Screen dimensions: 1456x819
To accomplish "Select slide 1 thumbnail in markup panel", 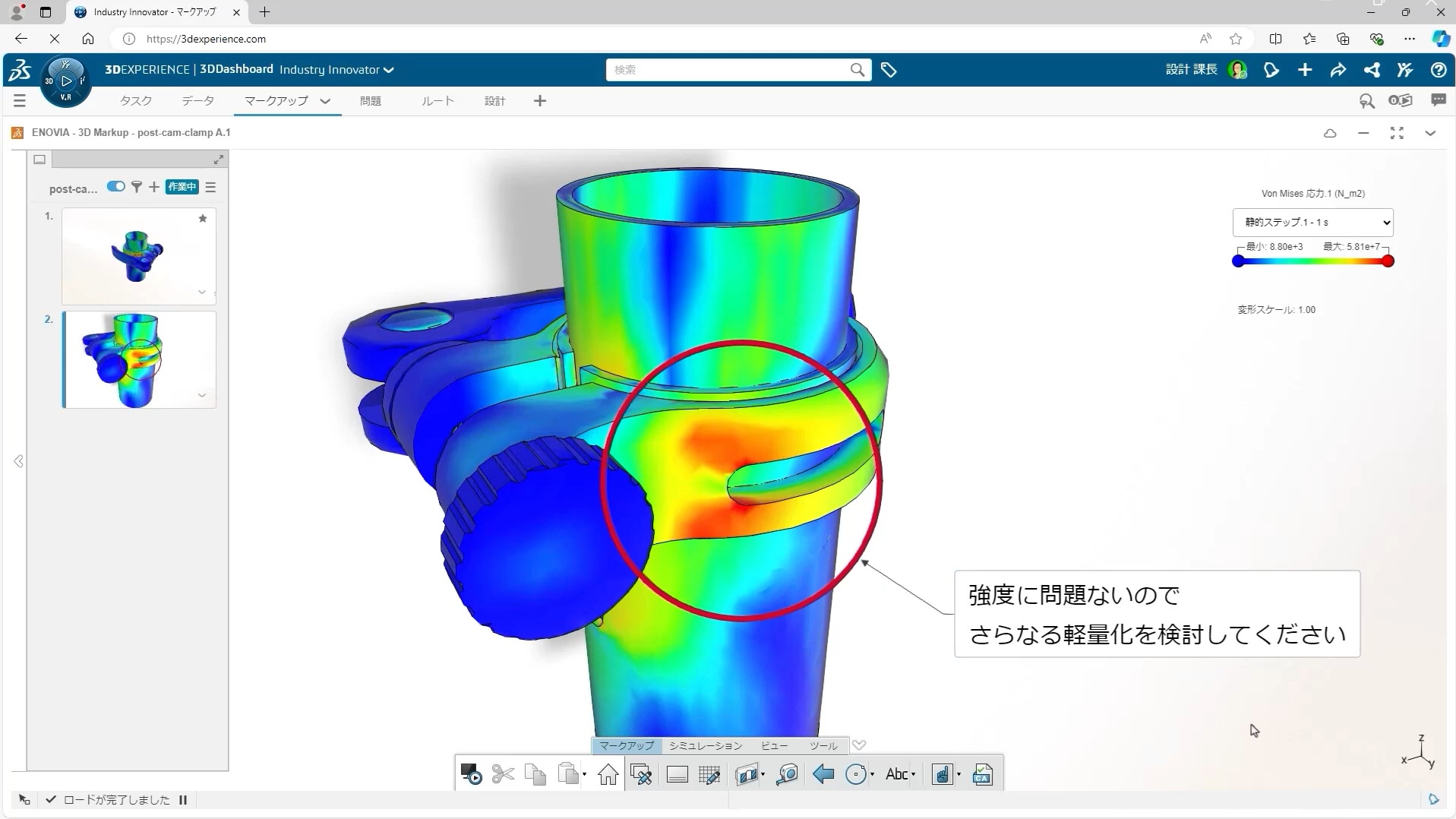I will tap(138, 256).
